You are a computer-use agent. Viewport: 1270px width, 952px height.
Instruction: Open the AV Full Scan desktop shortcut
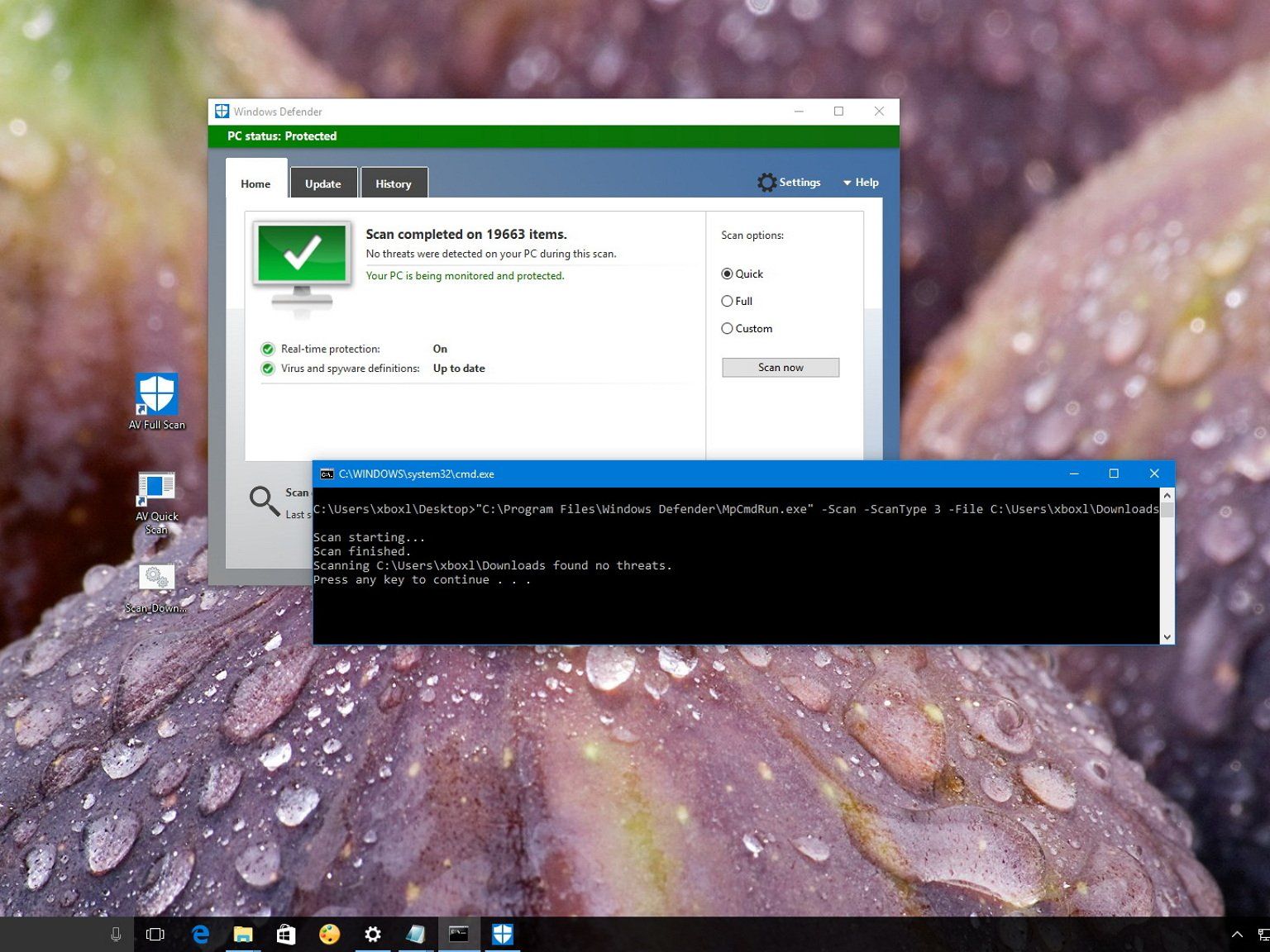tap(156, 396)
